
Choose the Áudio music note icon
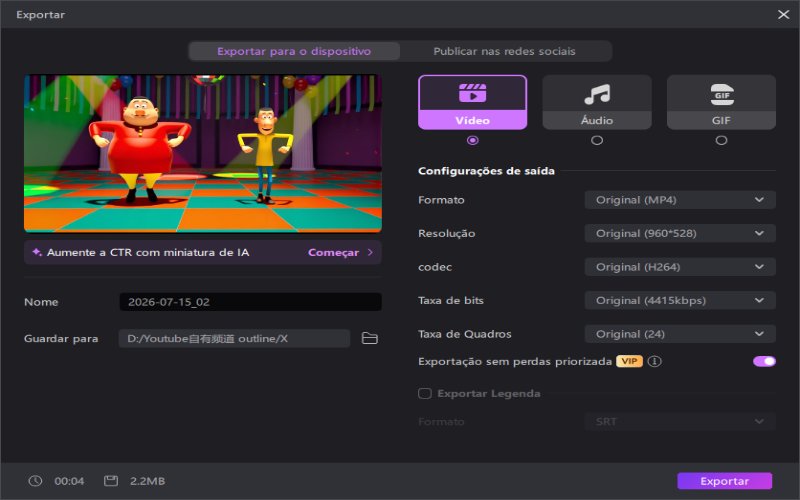coord(597,94)
